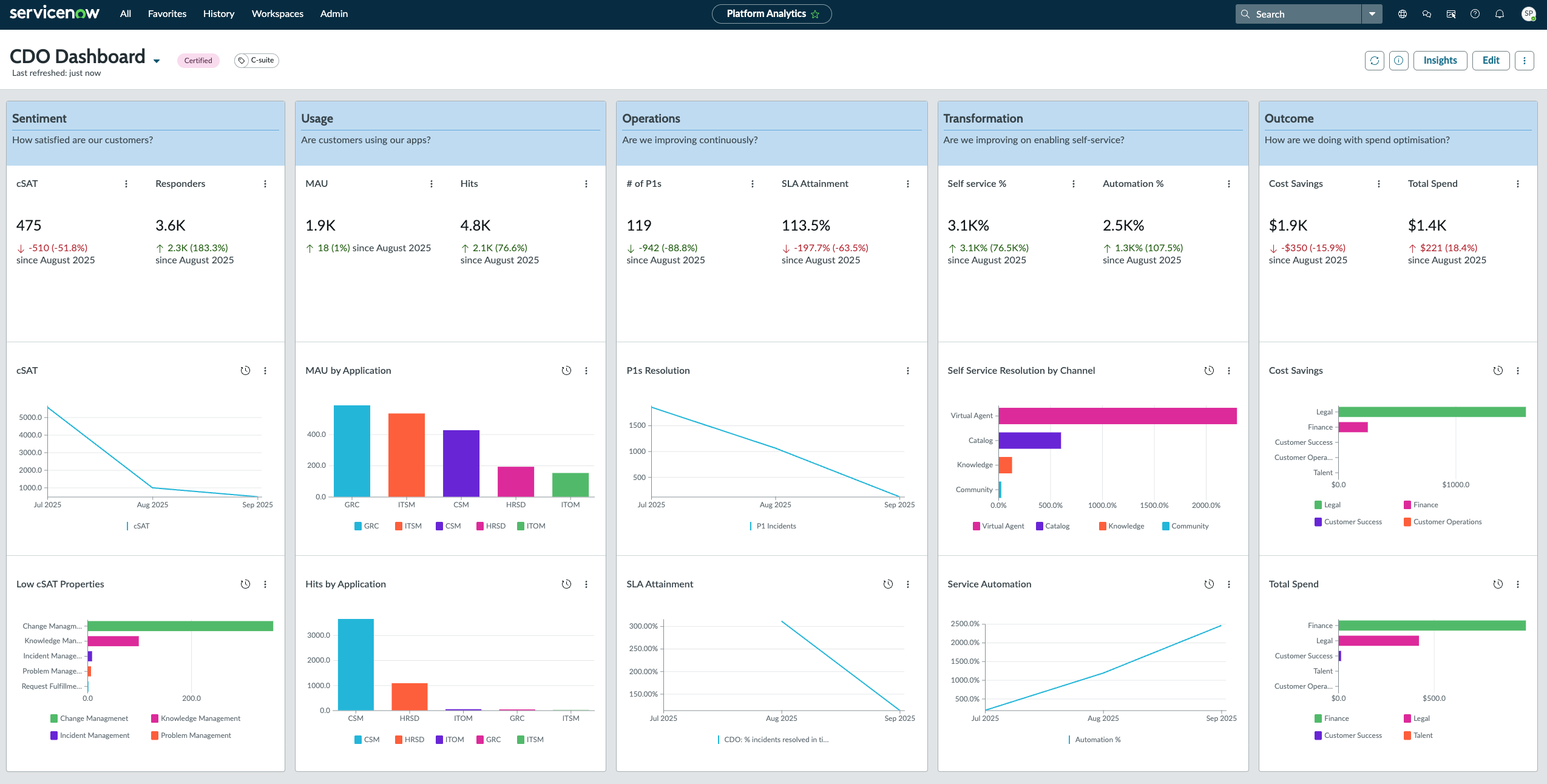Open the Total Spend score card kebab menu
The height and width of the screenshot is (784, 1547).
tap(1518, 184)
